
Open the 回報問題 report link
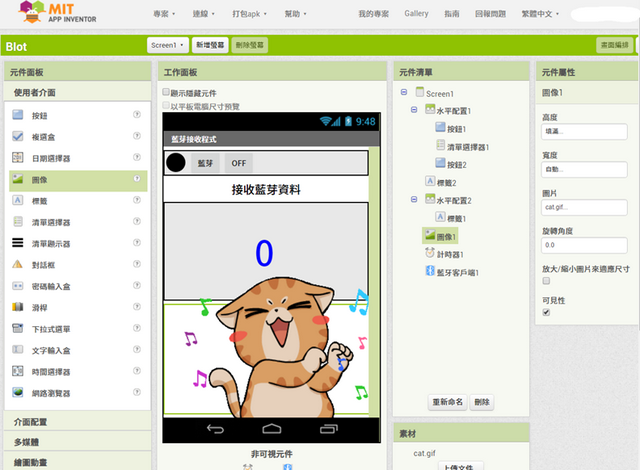coord(490,14)
